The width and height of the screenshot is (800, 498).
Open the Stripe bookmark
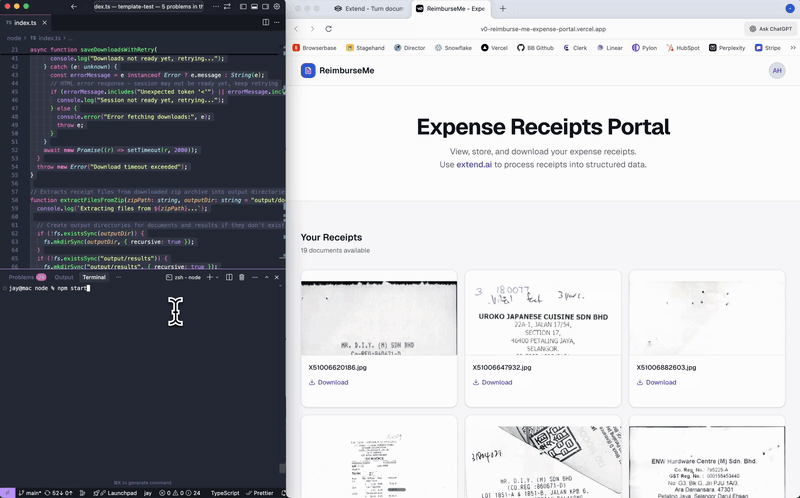[x=768, y=48]
